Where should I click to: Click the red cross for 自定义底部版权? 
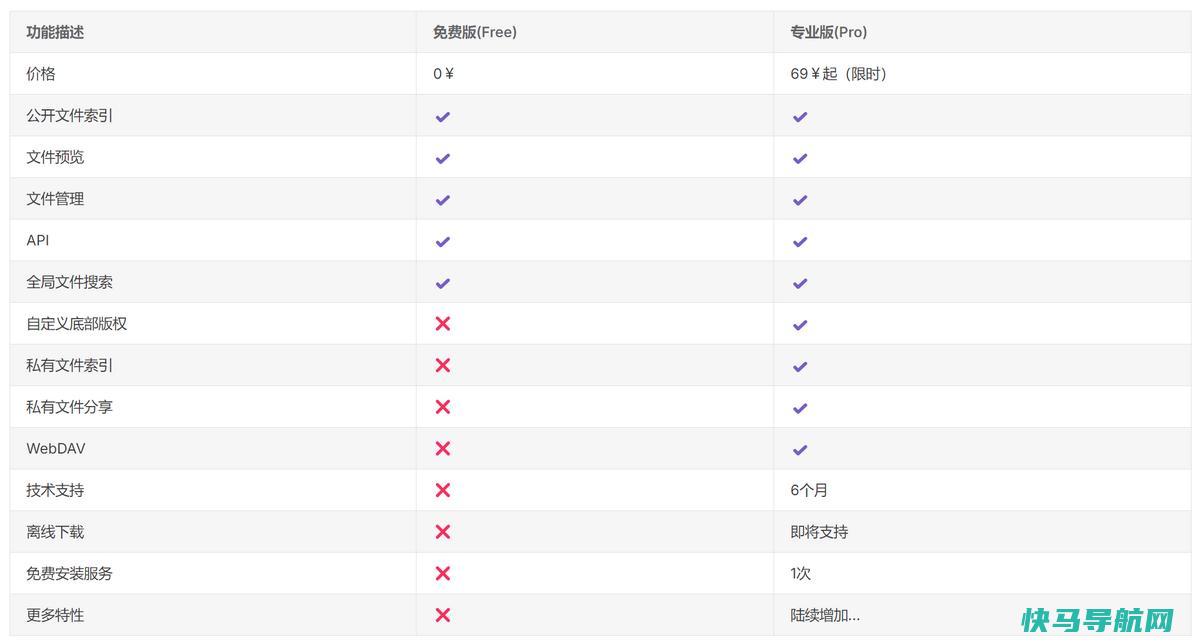click(x=443, y=324)
